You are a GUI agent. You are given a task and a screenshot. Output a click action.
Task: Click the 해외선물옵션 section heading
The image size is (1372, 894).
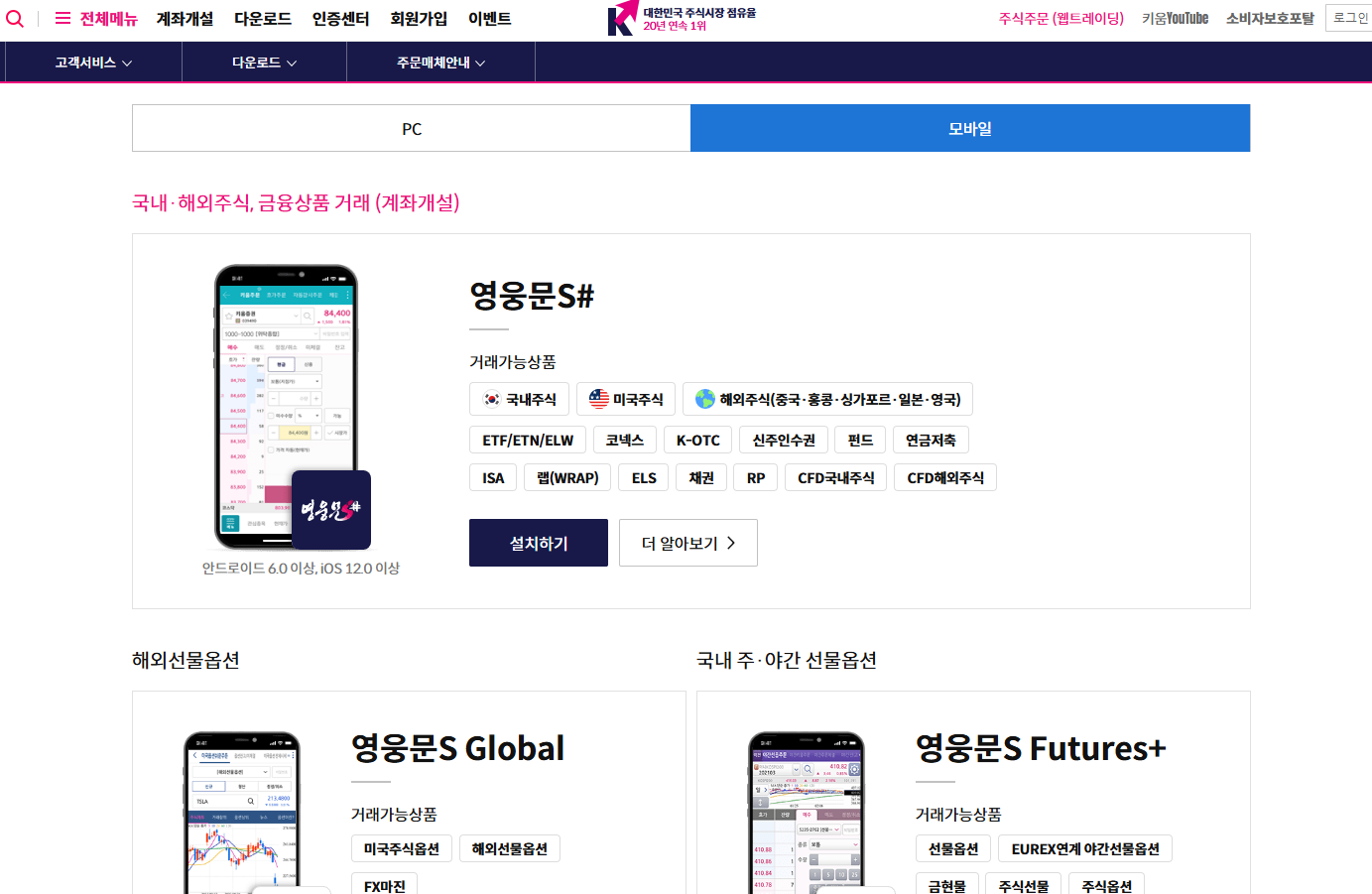[x=186, y=660]
